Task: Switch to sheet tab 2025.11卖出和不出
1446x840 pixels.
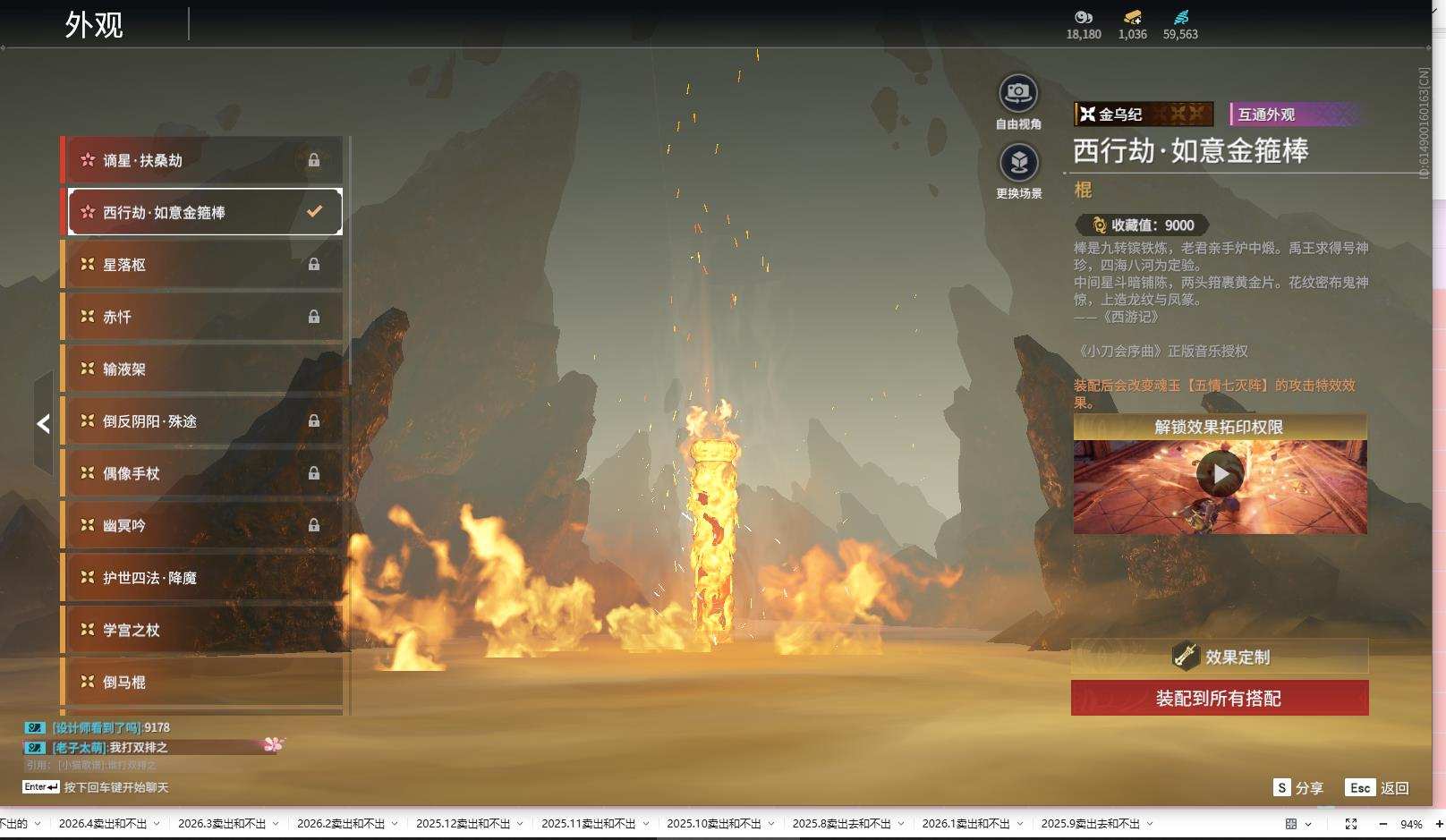Action: pyautogui.click(x=588, y=824)
